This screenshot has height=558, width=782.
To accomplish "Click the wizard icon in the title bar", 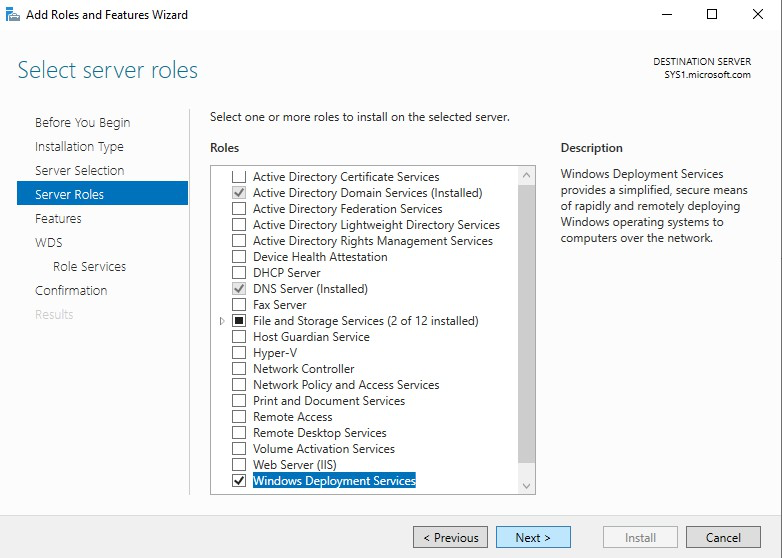I will (12, 14).
